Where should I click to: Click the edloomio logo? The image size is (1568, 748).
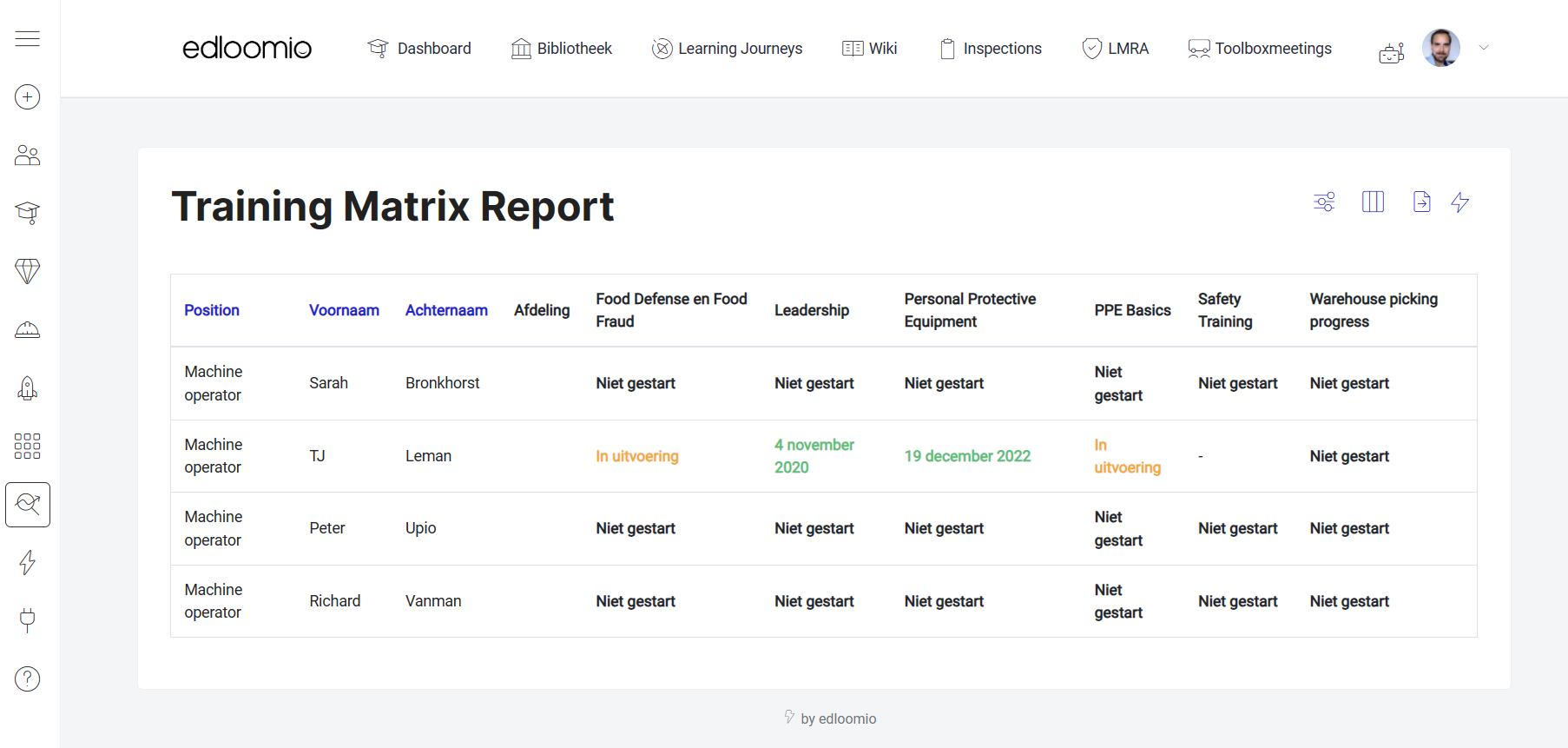tap(247, 48)
